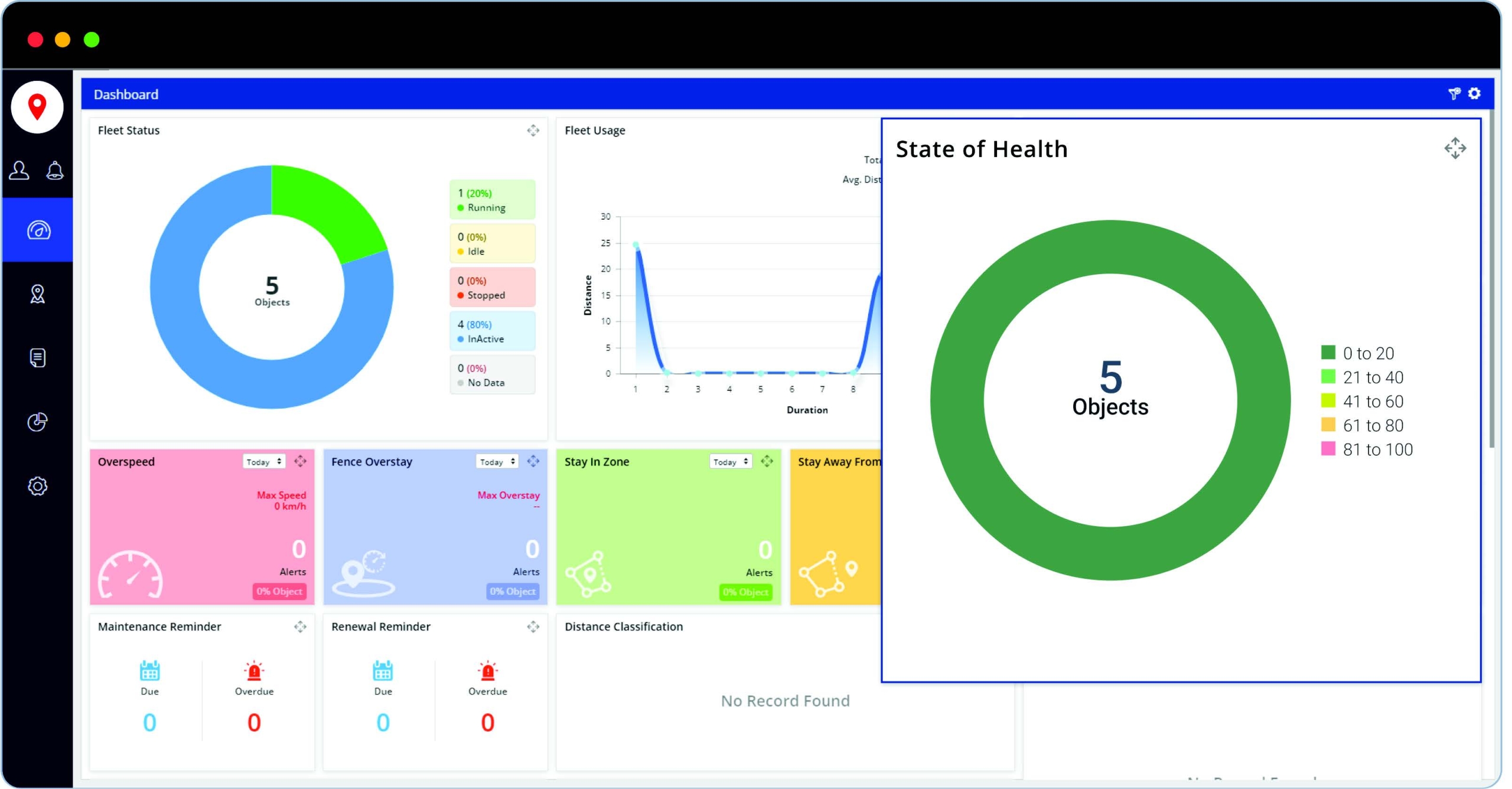Viewport: 1512px width, 789px height.
Task: Open the reports document sidebar icon
Action: [38, 358]
